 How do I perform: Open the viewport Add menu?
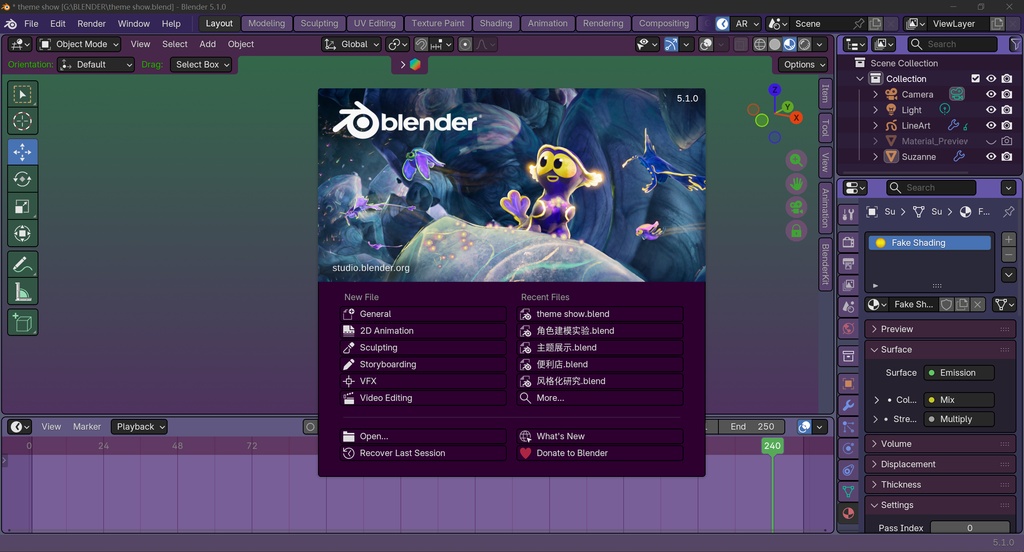(208, 44)
